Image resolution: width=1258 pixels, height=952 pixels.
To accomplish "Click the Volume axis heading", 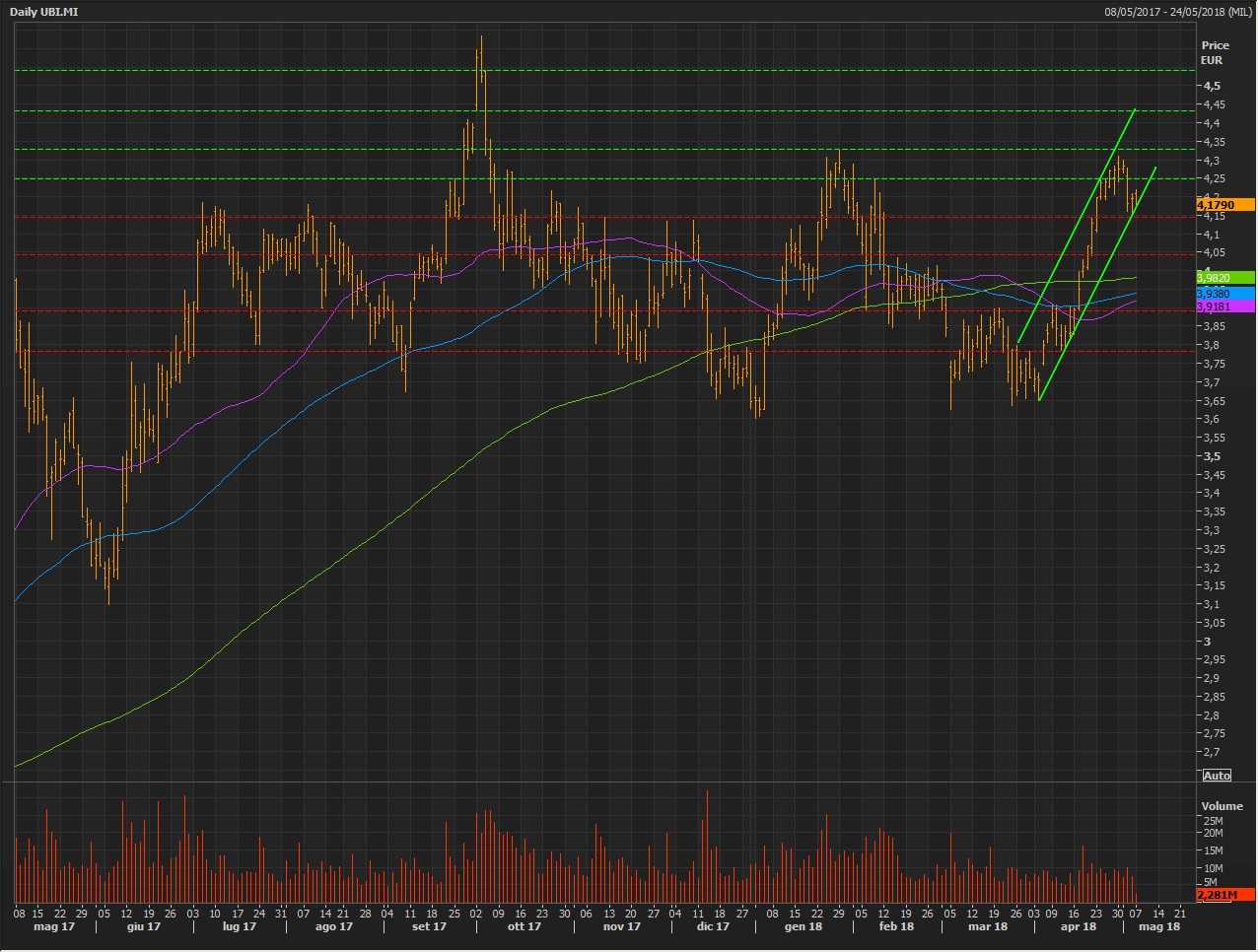I will [x=1222, y=806].
